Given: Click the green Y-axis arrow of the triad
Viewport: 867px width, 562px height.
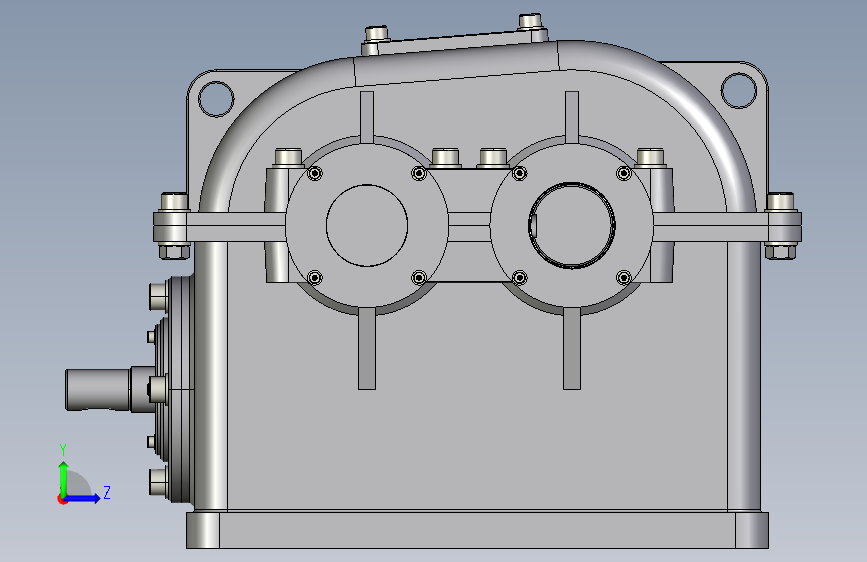Looking at the screenshot, I should pyautogui.click(x=64, y=478).
